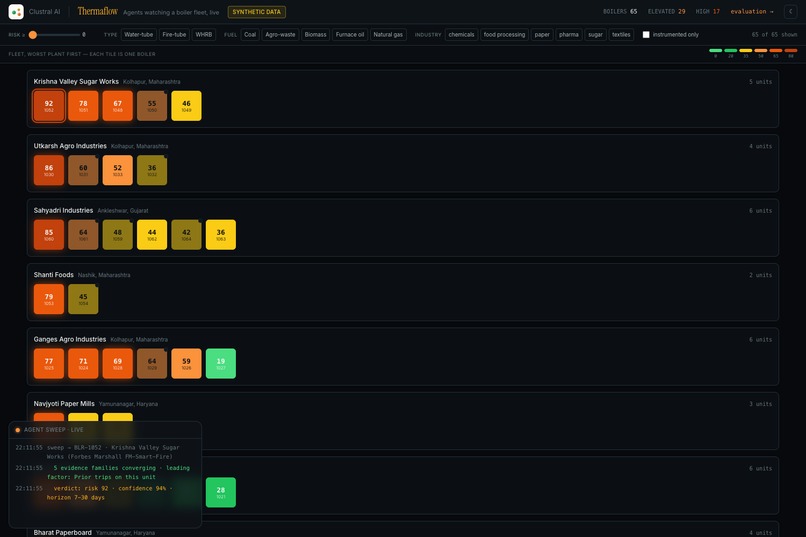Pick Sahyadri Industries boiler tile with risk 42

pos(187,235)
